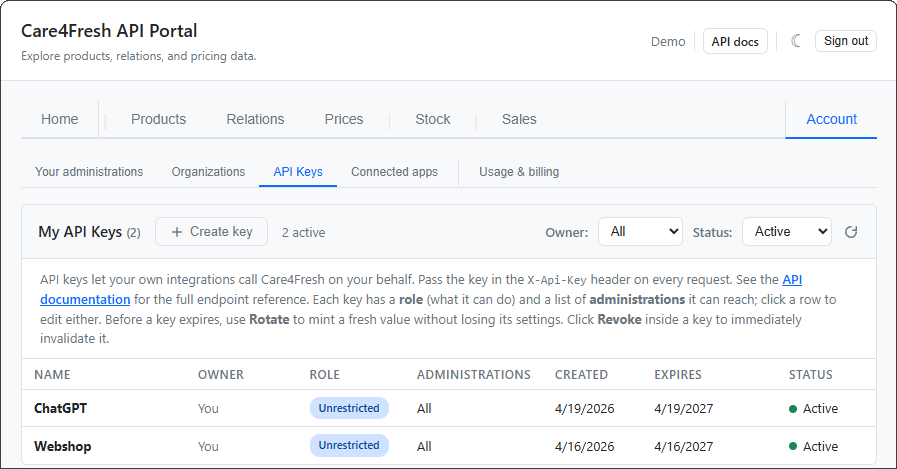Click the Care4Fresh API Portal title
The height and width of the screenshot is (469, 897).
coord(109,30)
